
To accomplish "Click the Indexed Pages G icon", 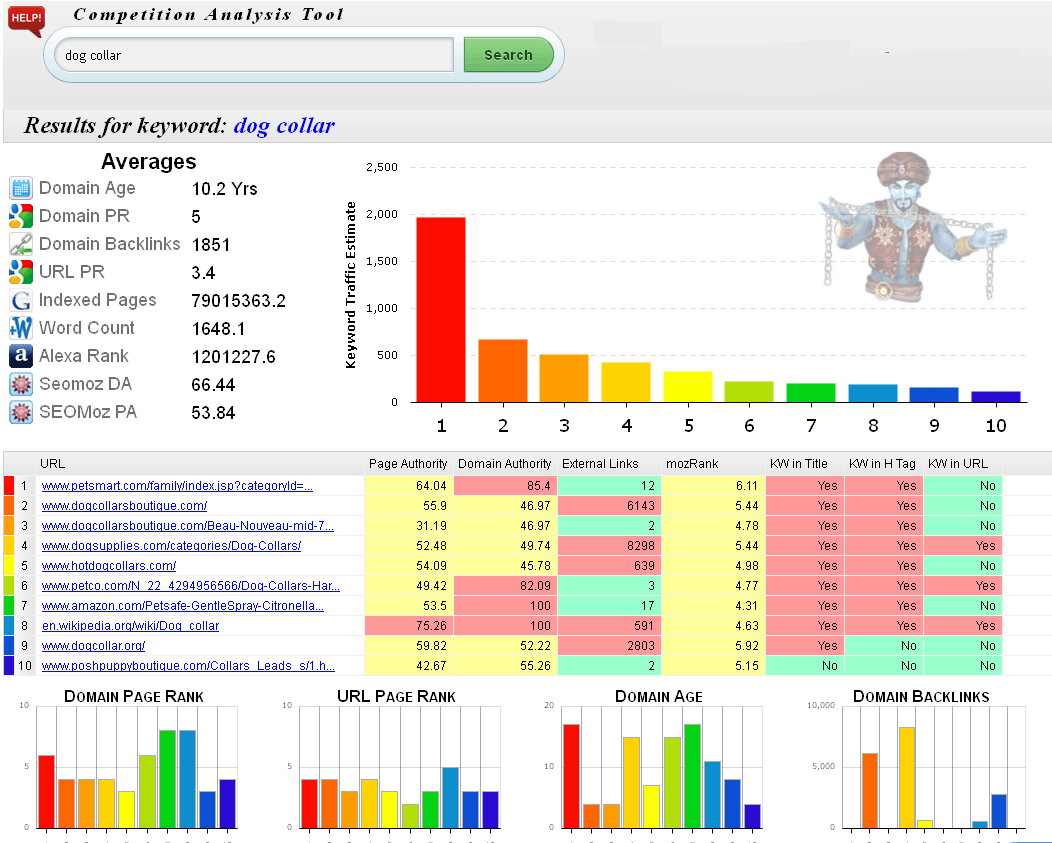I will (21, 300).
